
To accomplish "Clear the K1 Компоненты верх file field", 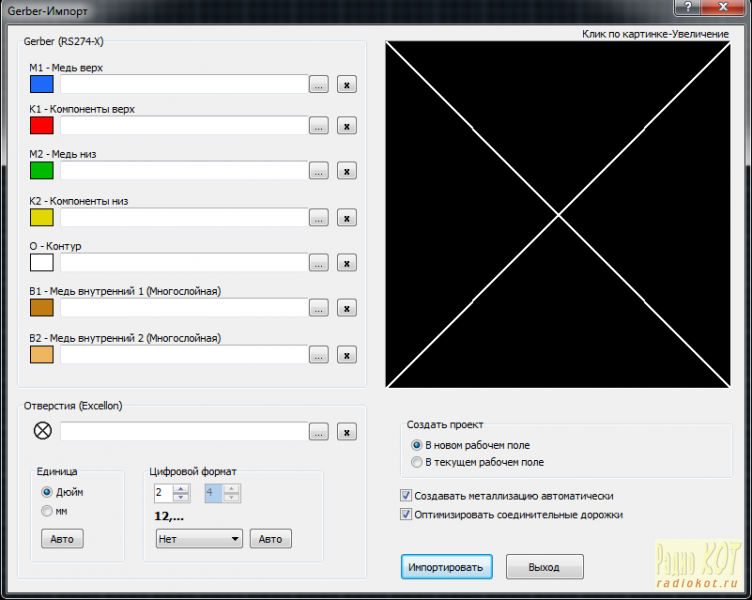I will tap(347, 126).
